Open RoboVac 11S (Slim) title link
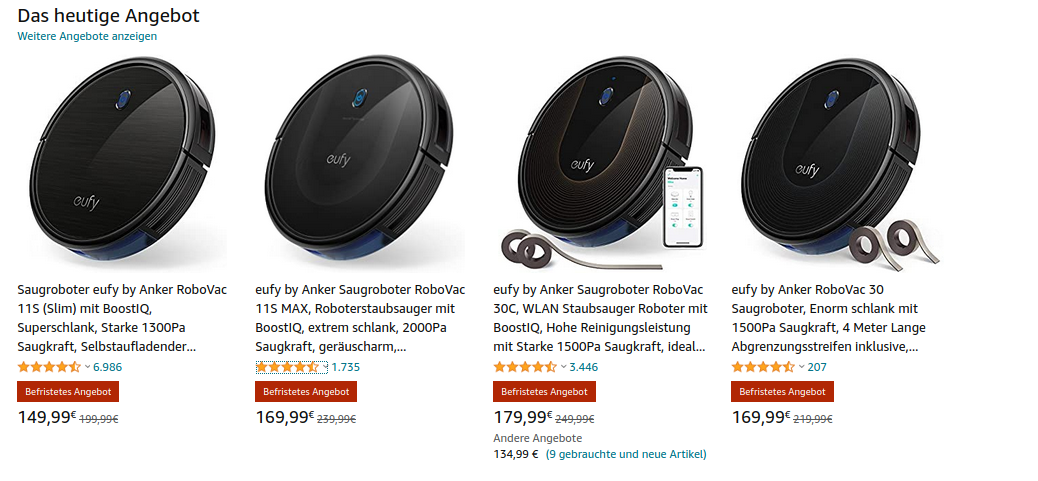The height and width of the screenshot is (481, 1038). pyautogui.click(x=122, y=318)
